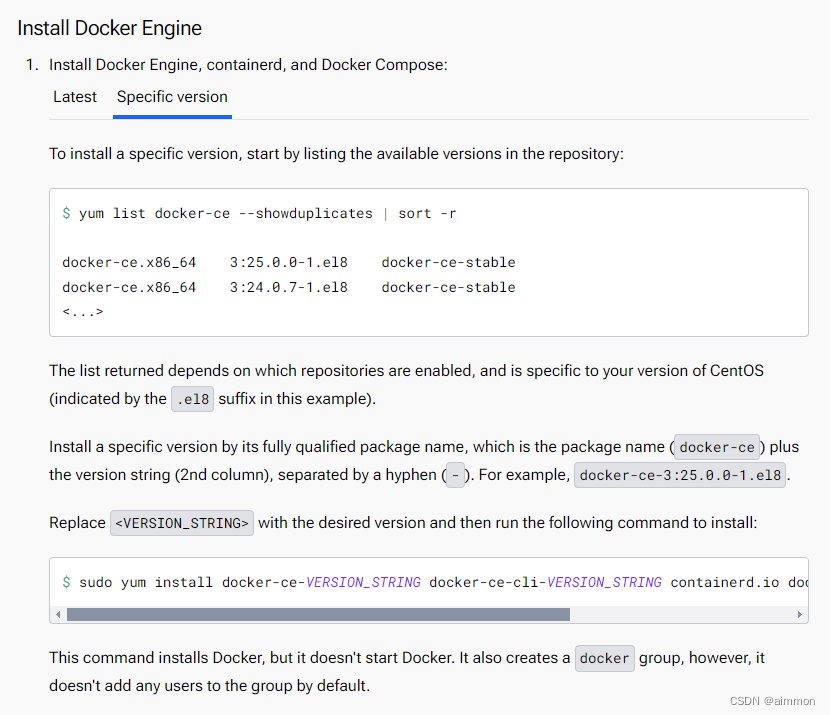Click the Install Docker Engine heading
Screen dimensions: 830x715
click(x=109, y=28)
